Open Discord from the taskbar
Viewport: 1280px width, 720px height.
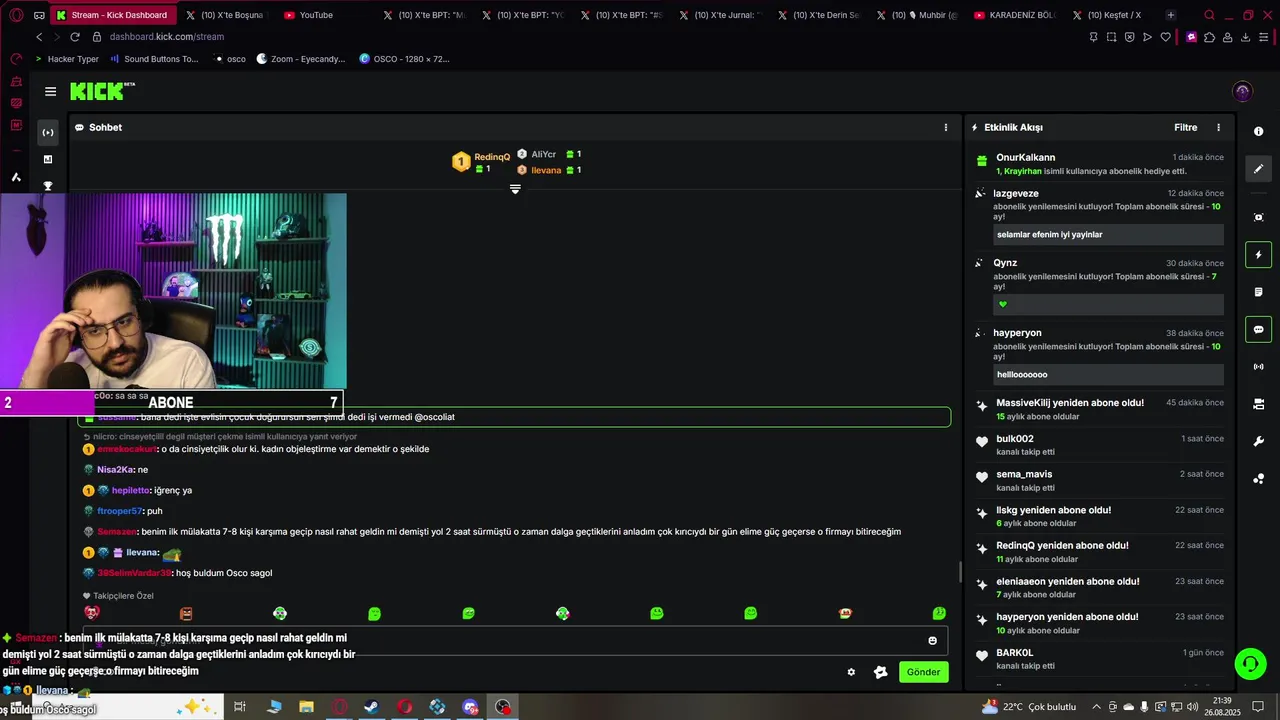(470, 707)
